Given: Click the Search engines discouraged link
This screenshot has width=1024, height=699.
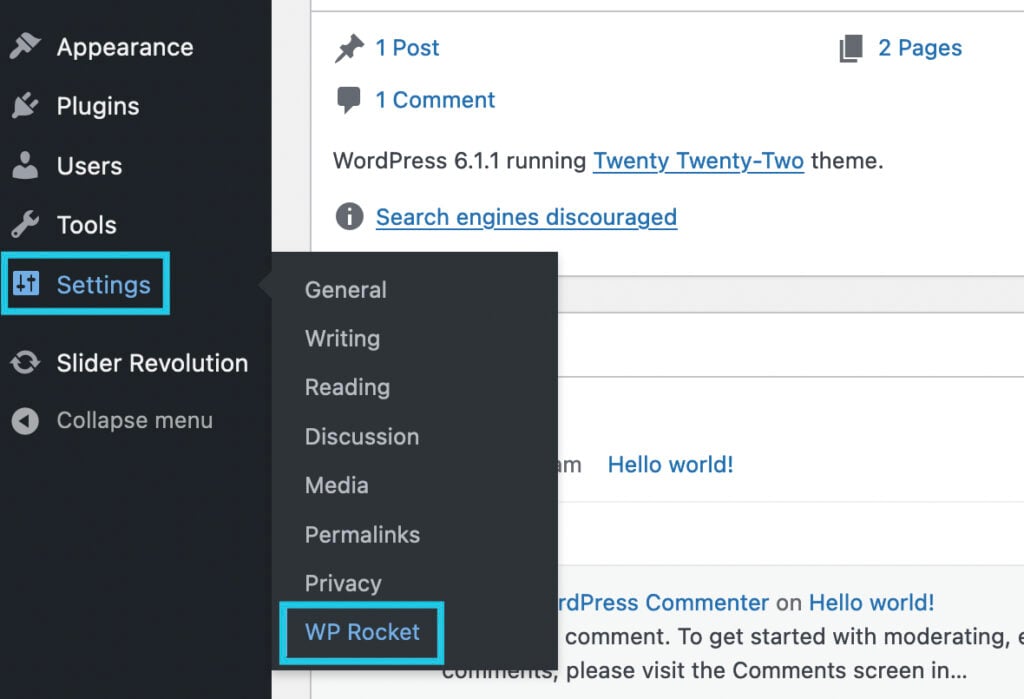Looking at the screenshot, I should tap(526, 217).
